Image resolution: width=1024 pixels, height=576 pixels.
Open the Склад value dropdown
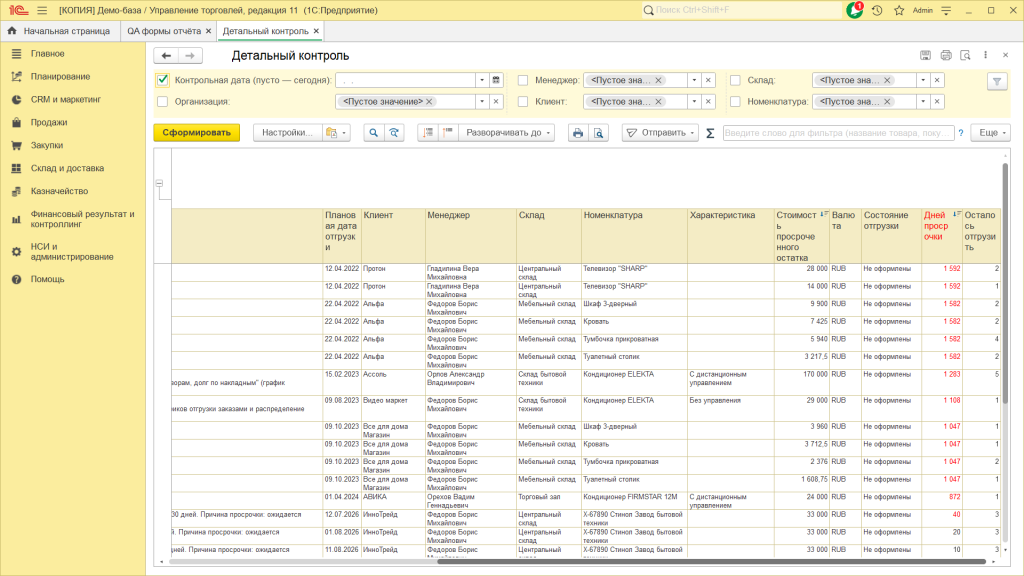[x=923, y=80]
